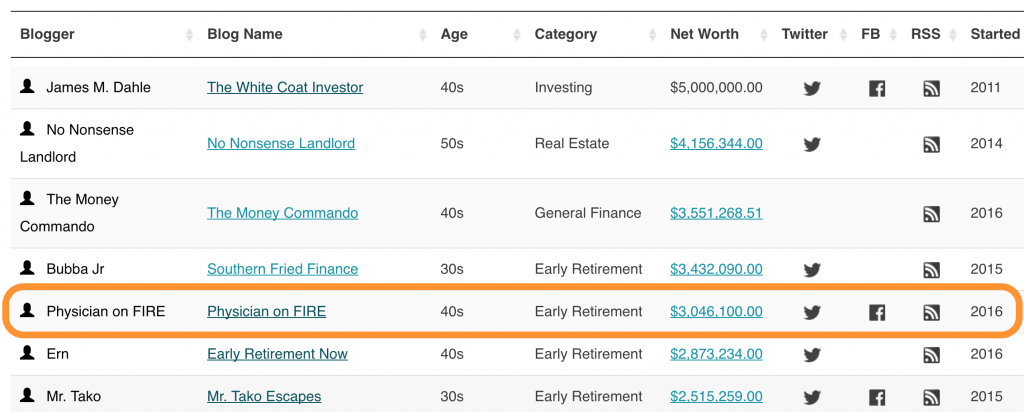Open RSS feed for No Nonsense Landlord
This screenshot has height=412, width=1024.
point(931,144)
